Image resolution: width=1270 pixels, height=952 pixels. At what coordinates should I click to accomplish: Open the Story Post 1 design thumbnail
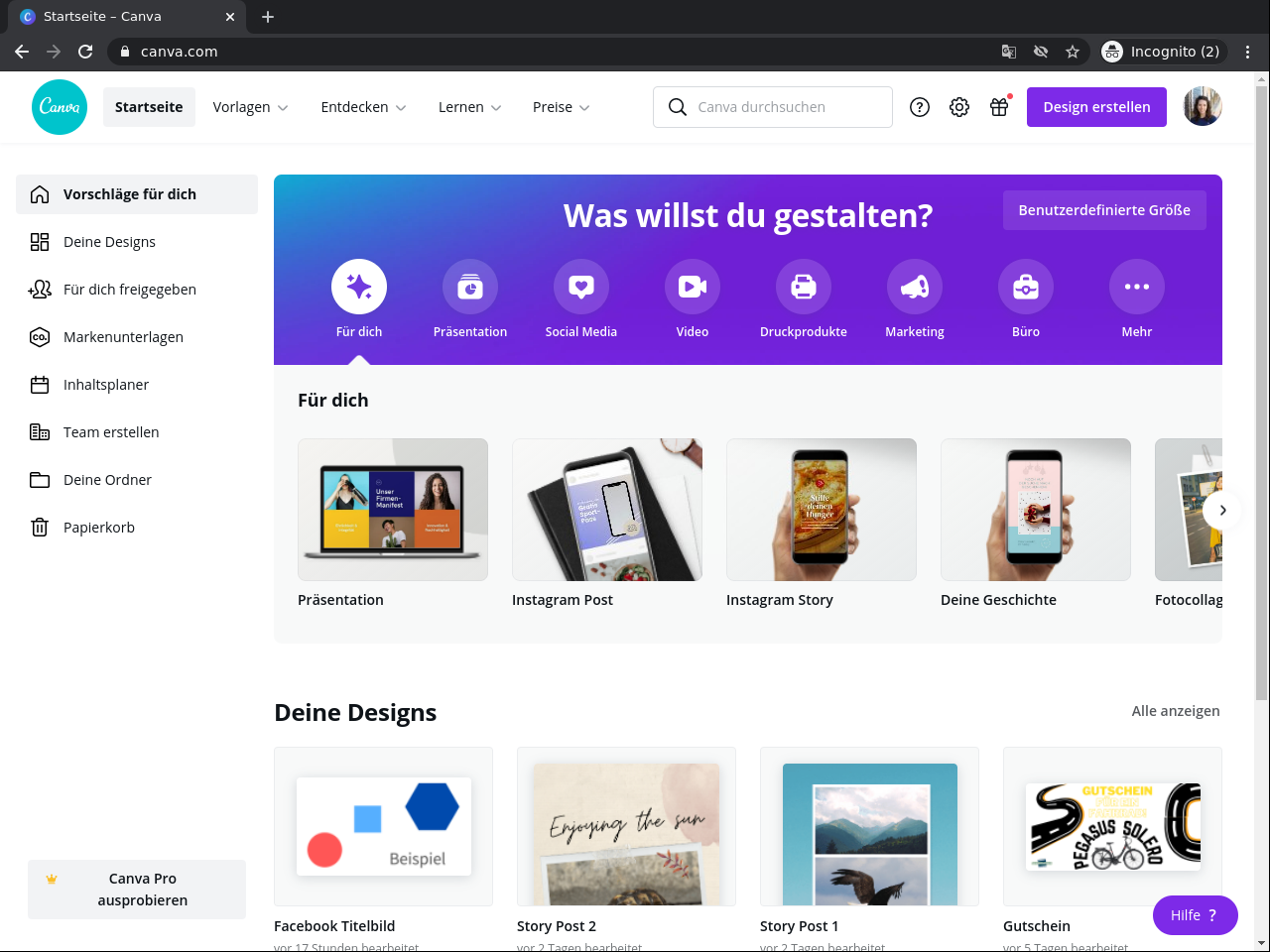click(869, 826)
